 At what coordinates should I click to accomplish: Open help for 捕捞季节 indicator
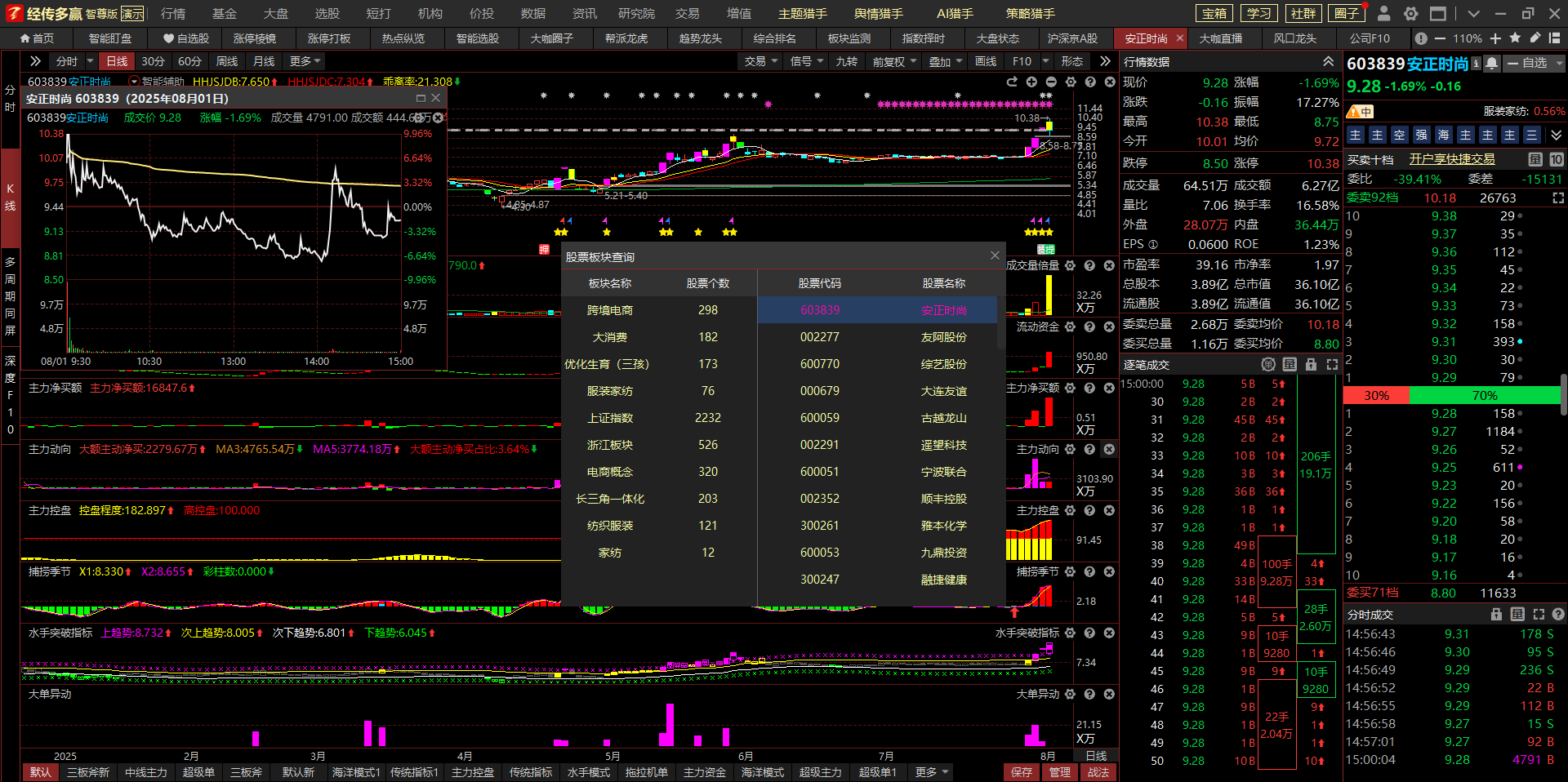[x=1089, y=571]
